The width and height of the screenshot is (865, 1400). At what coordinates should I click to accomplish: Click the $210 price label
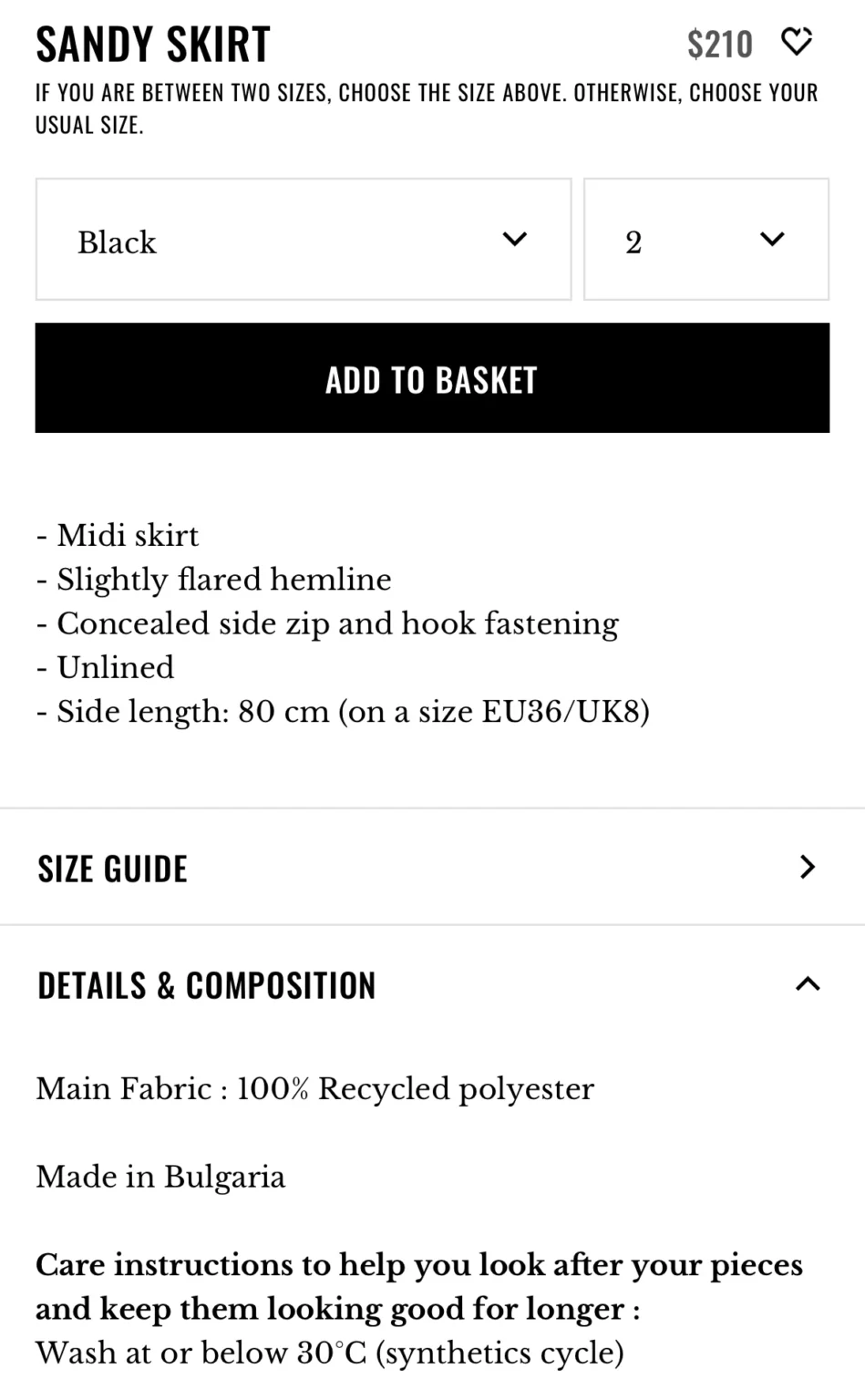(720, 44)
